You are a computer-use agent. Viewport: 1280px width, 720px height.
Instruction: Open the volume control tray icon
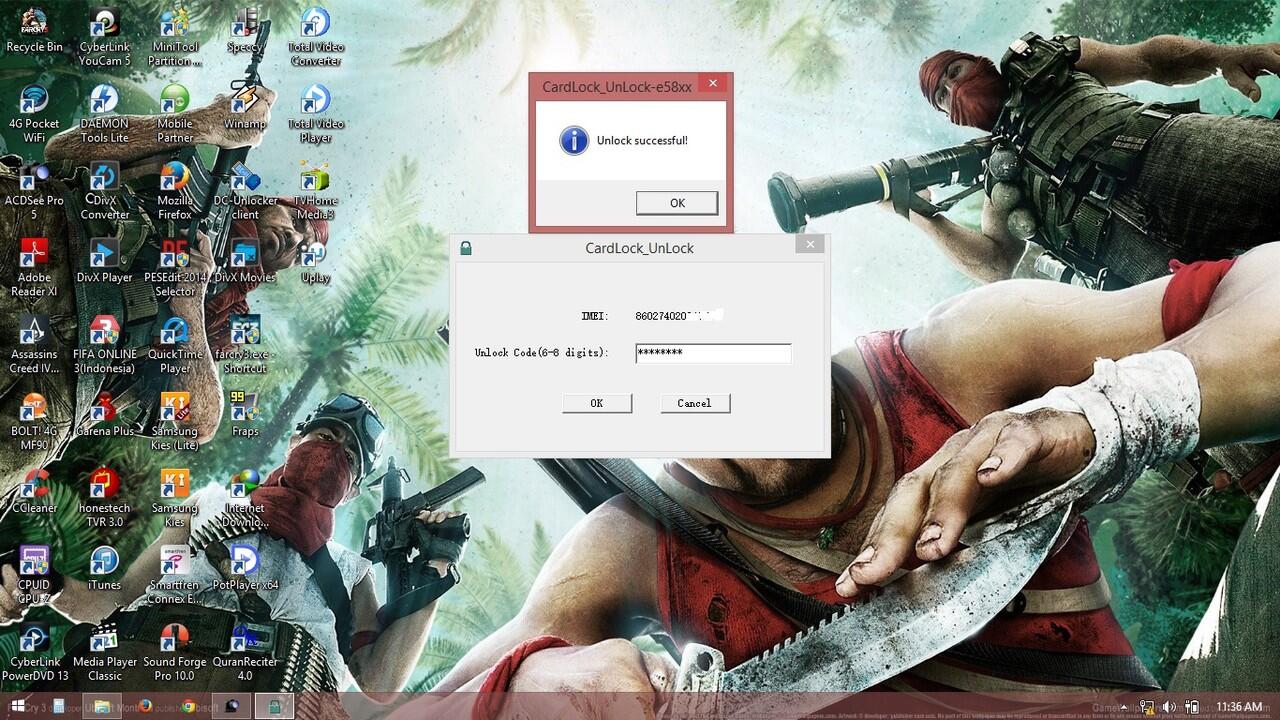coord(1169,707)
